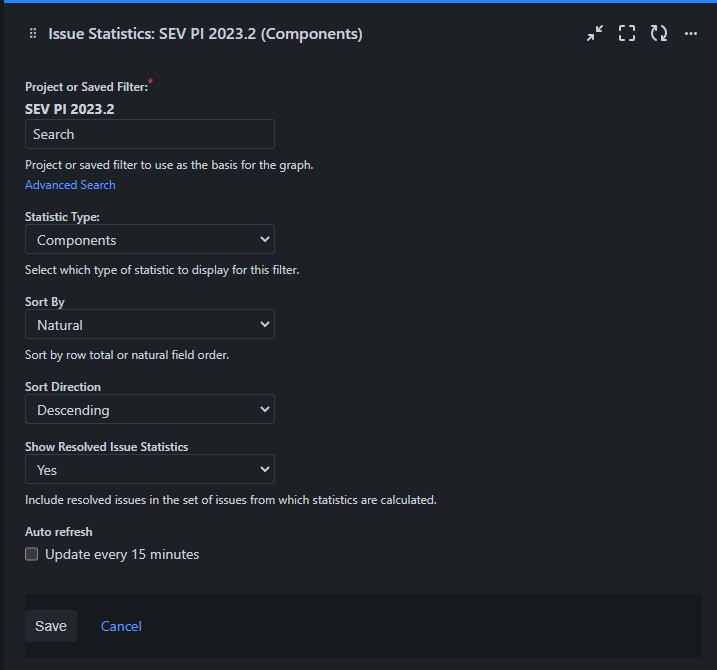Focus the project or filter Search field
This screenshot has width=717, height=670.
click(x=150, y=134)
